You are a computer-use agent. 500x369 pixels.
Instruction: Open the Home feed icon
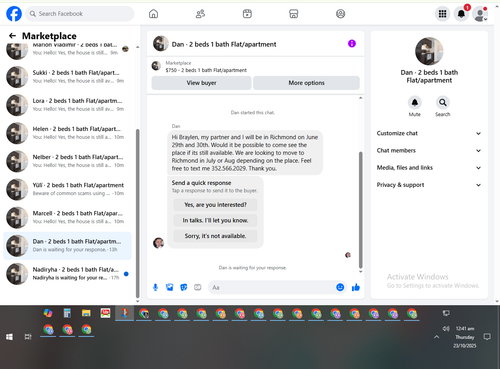click(x=153, y=14)
